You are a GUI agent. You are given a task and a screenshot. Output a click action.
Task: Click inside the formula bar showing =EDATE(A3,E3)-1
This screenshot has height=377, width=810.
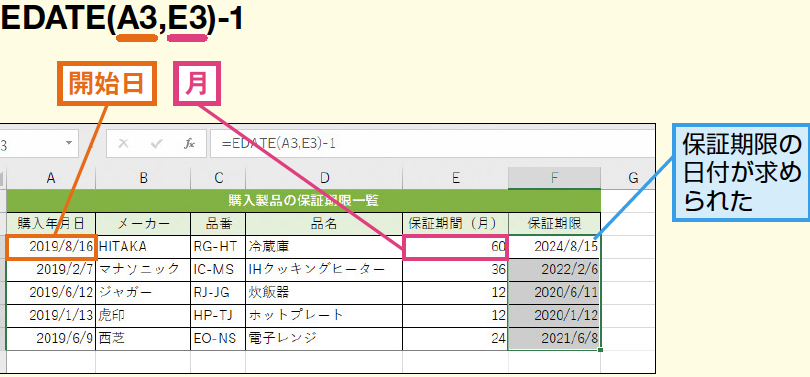click(x=432, y=144)
